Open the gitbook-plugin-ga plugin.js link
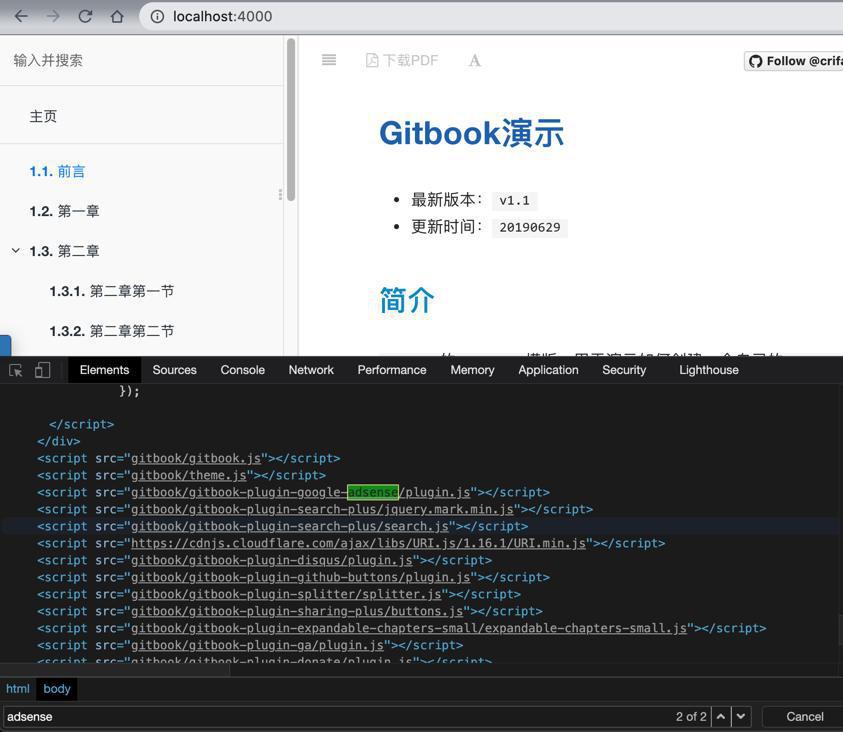Viewport: 843px width, 732px height. tap(257, 645)
